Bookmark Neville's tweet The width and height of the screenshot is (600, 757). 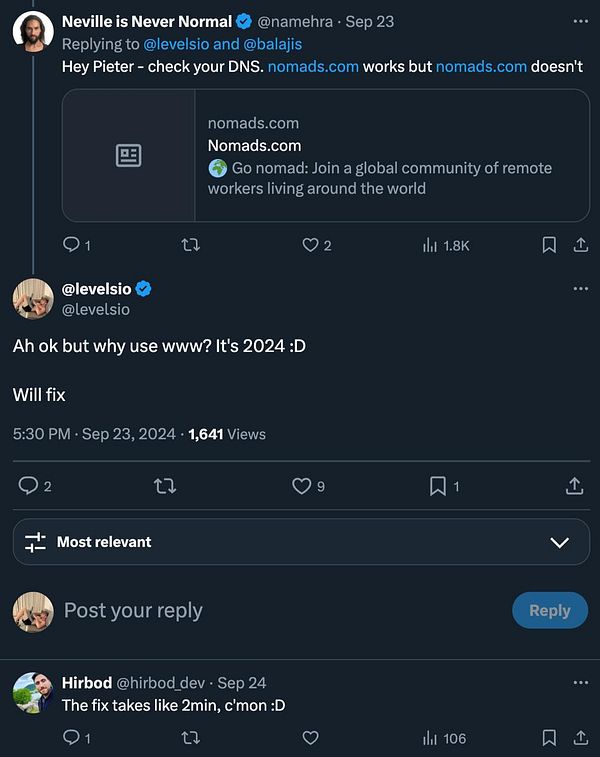point(549,245)
